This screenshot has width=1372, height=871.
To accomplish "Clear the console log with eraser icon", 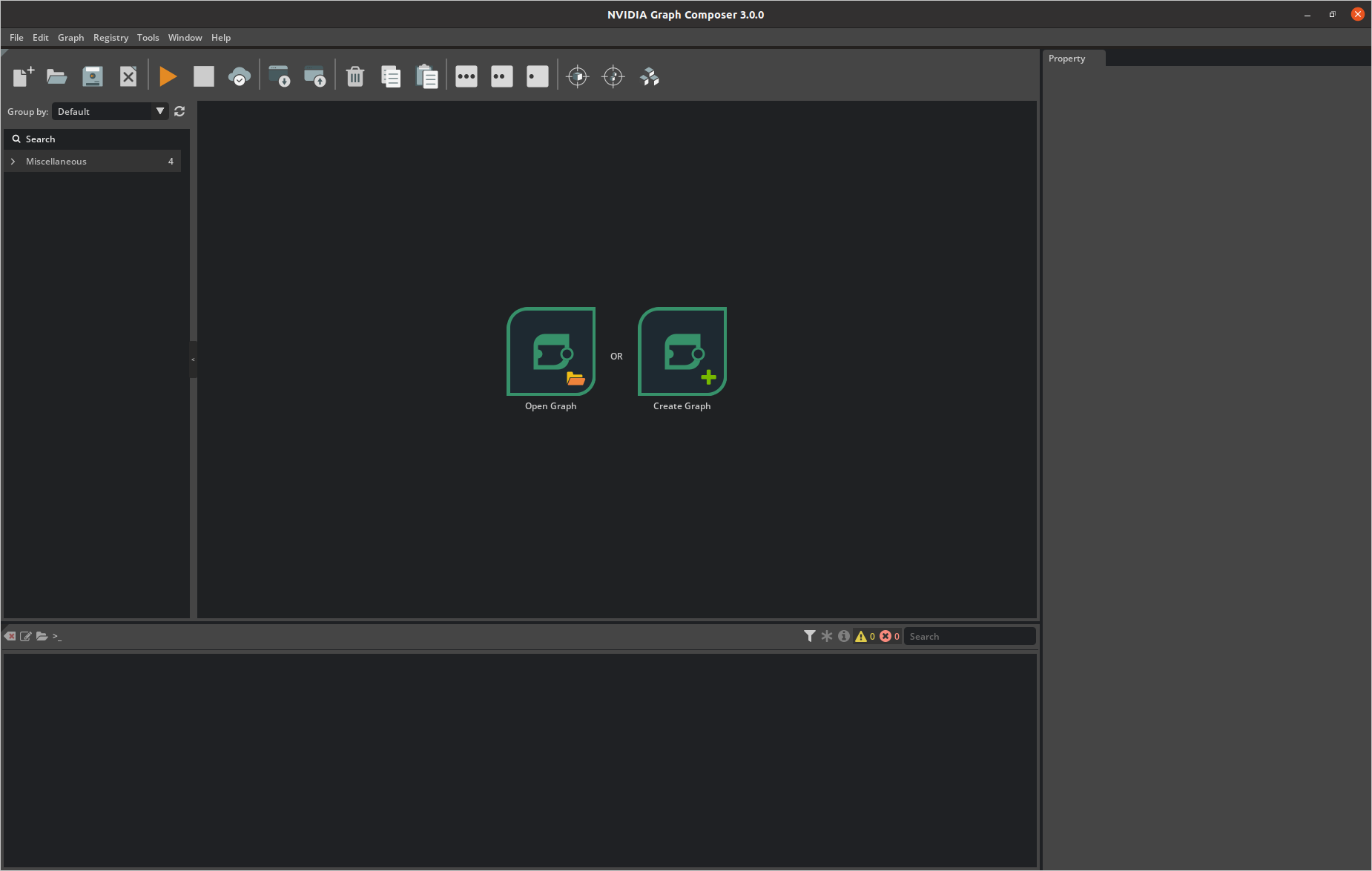I will click(10, 636).
